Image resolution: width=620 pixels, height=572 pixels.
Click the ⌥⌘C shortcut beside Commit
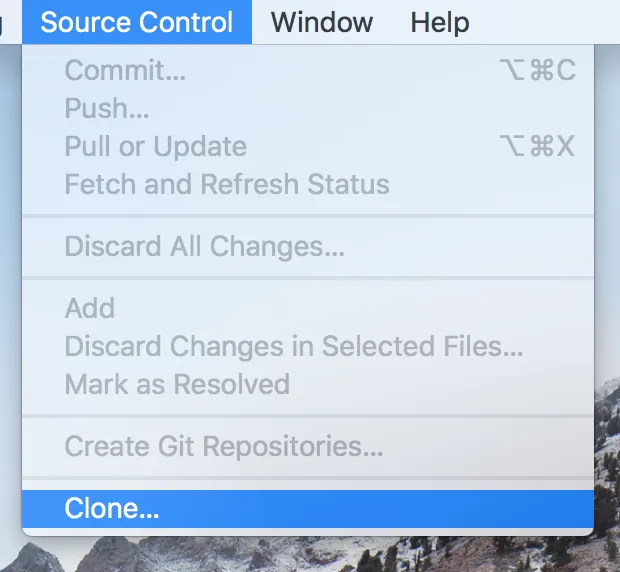tap(537, 70)
